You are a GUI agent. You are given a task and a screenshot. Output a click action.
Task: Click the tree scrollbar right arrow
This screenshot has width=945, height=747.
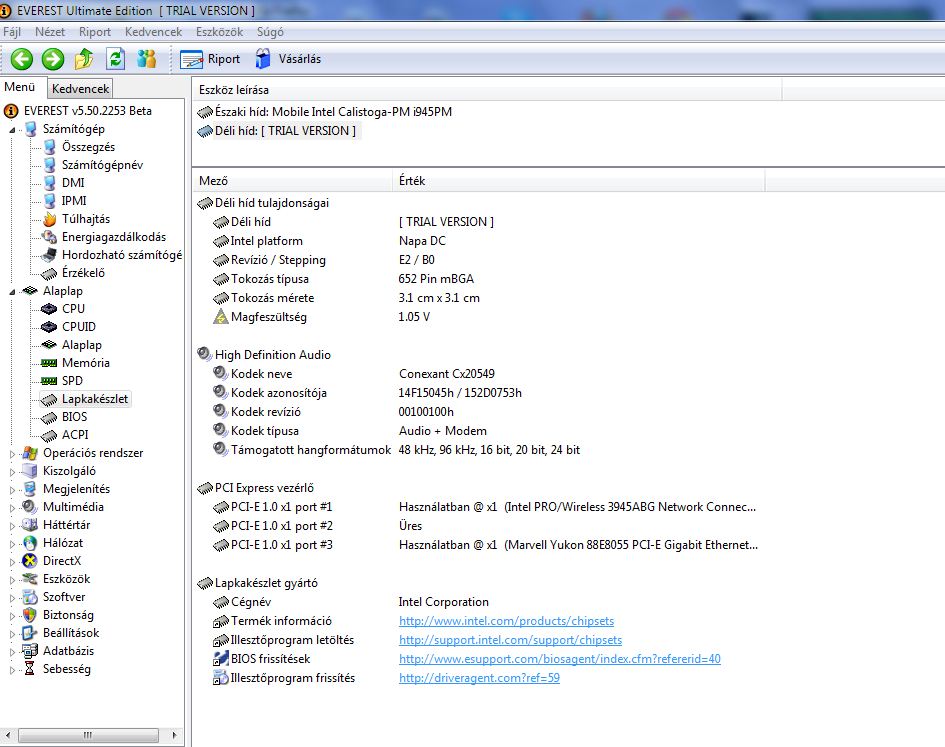point(174,735)
